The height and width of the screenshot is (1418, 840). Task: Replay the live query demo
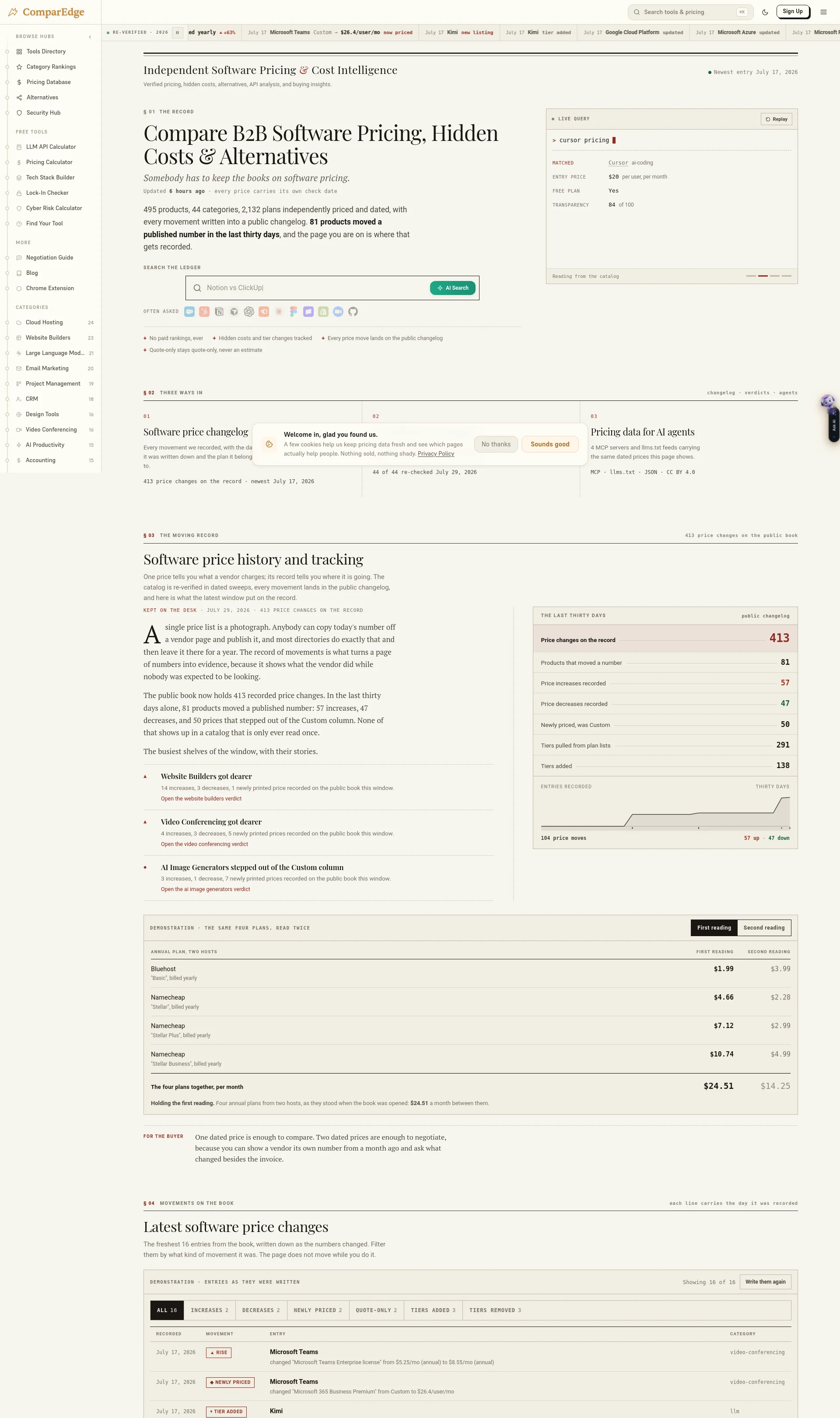tap(776, 119)
